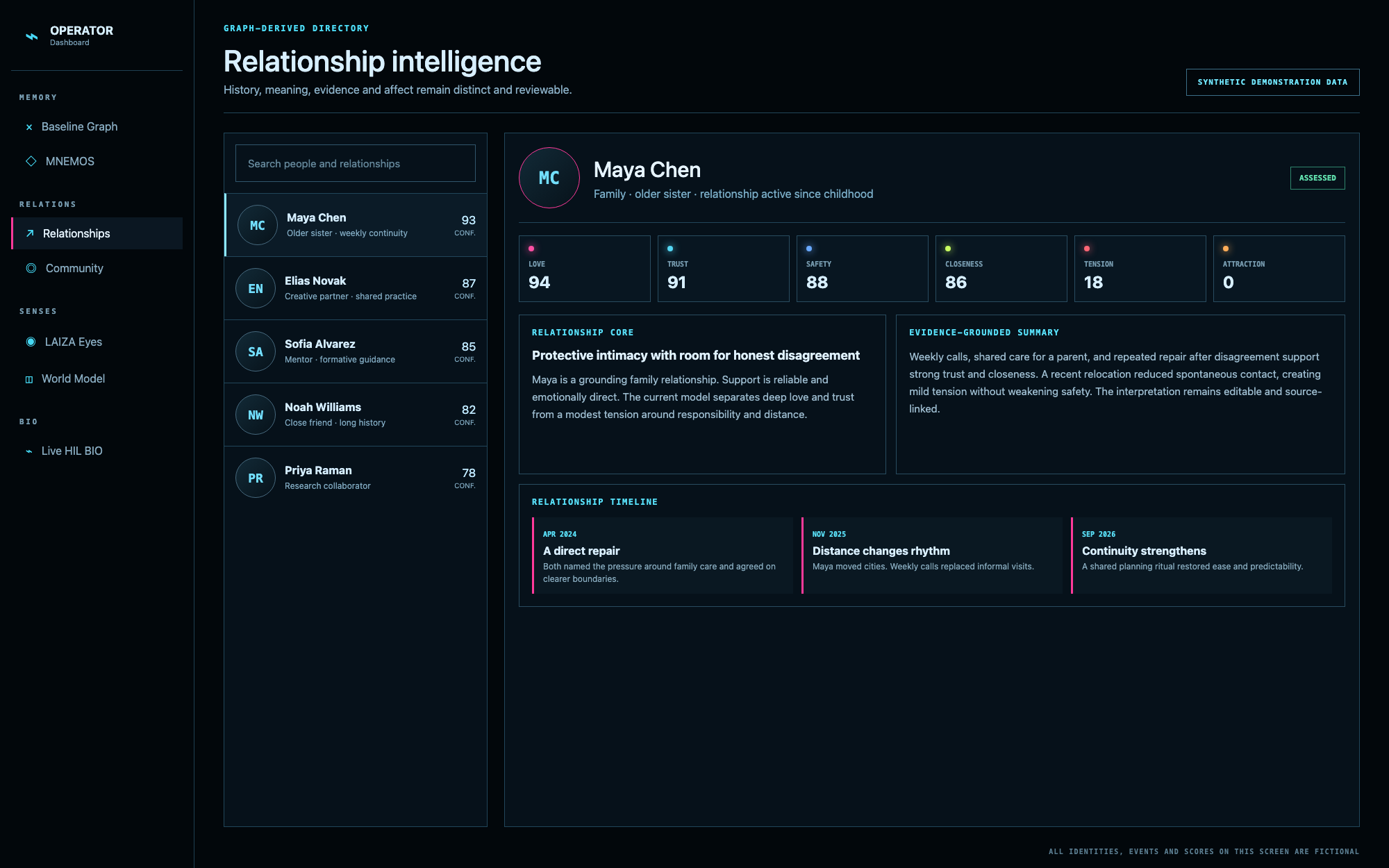Click Priya Raman's 78 confidence score
Screen dimensions: 1389x868
tap(469, 473)
